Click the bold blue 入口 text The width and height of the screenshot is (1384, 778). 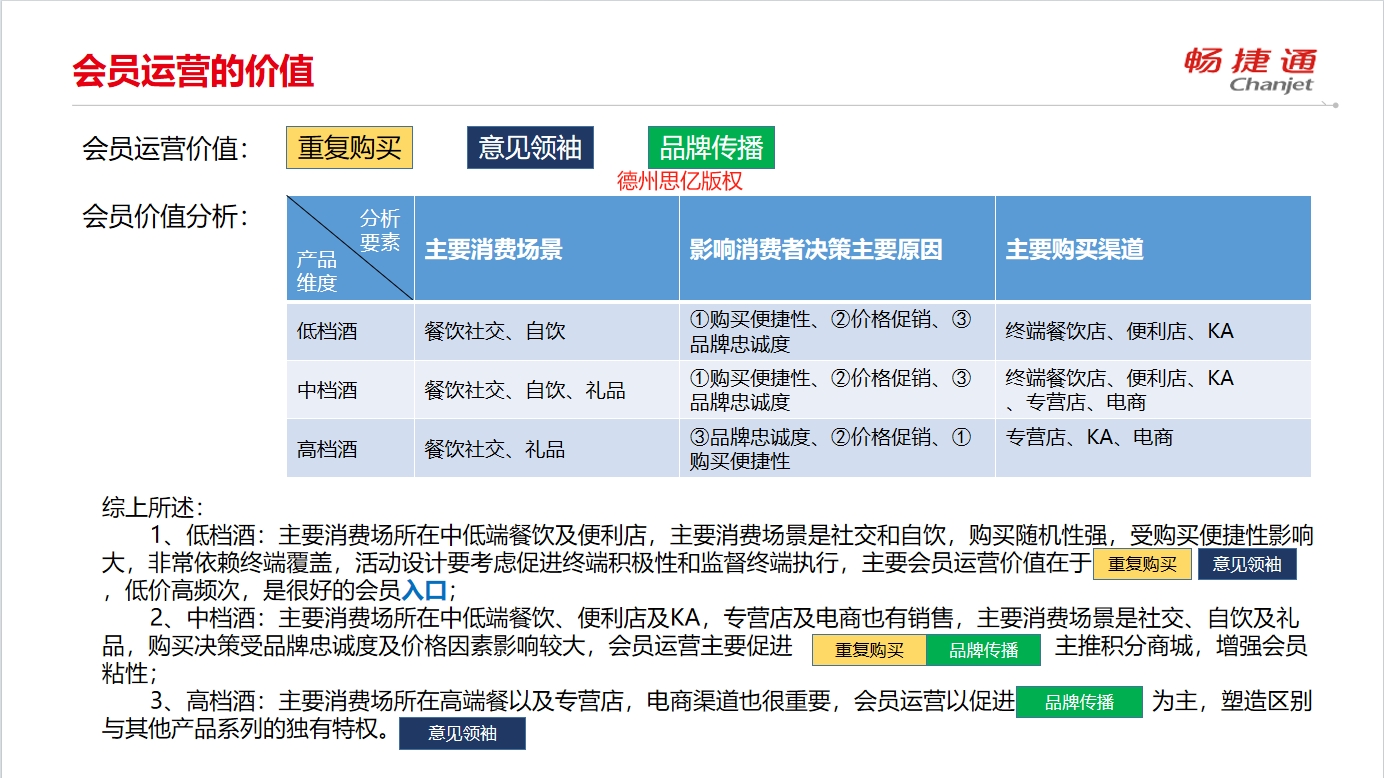click(425, 590)
